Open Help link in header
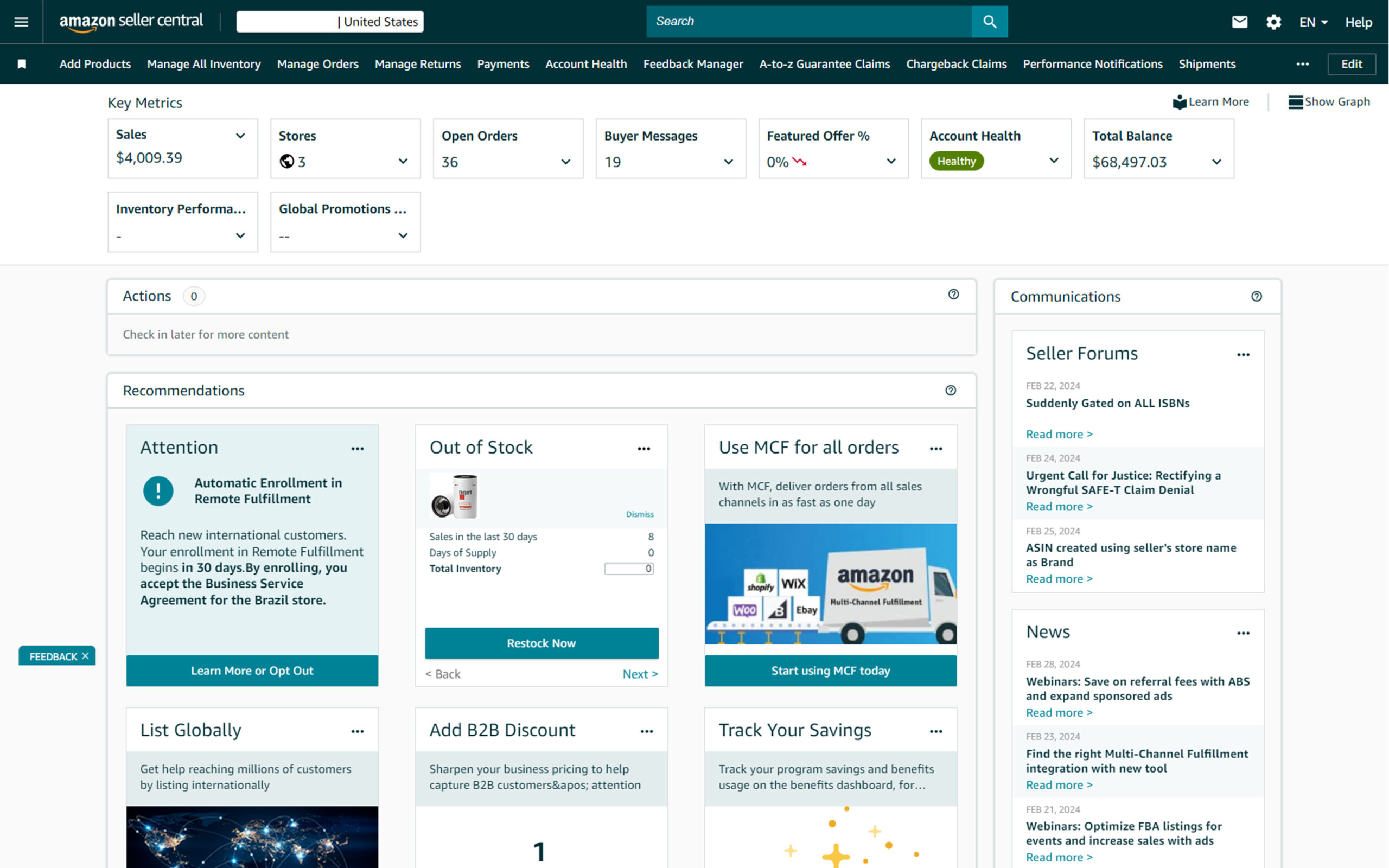Image resolution: width=1389 pixels, height=868 pixels. 1359,22
